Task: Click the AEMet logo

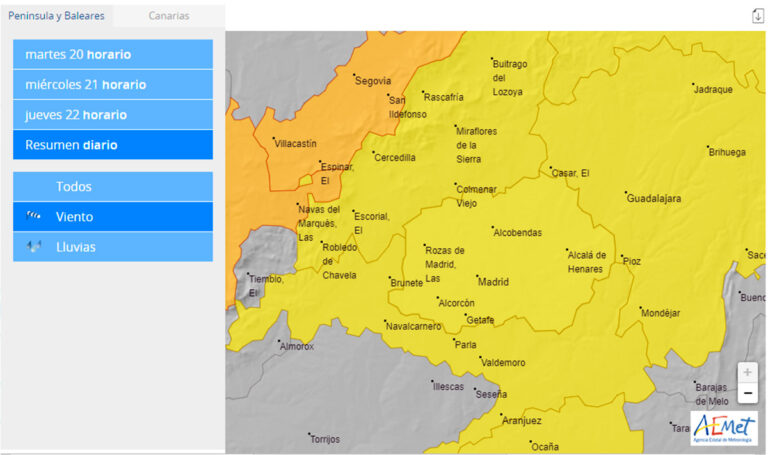Action: pyautogui.click(x=724, y=428)
